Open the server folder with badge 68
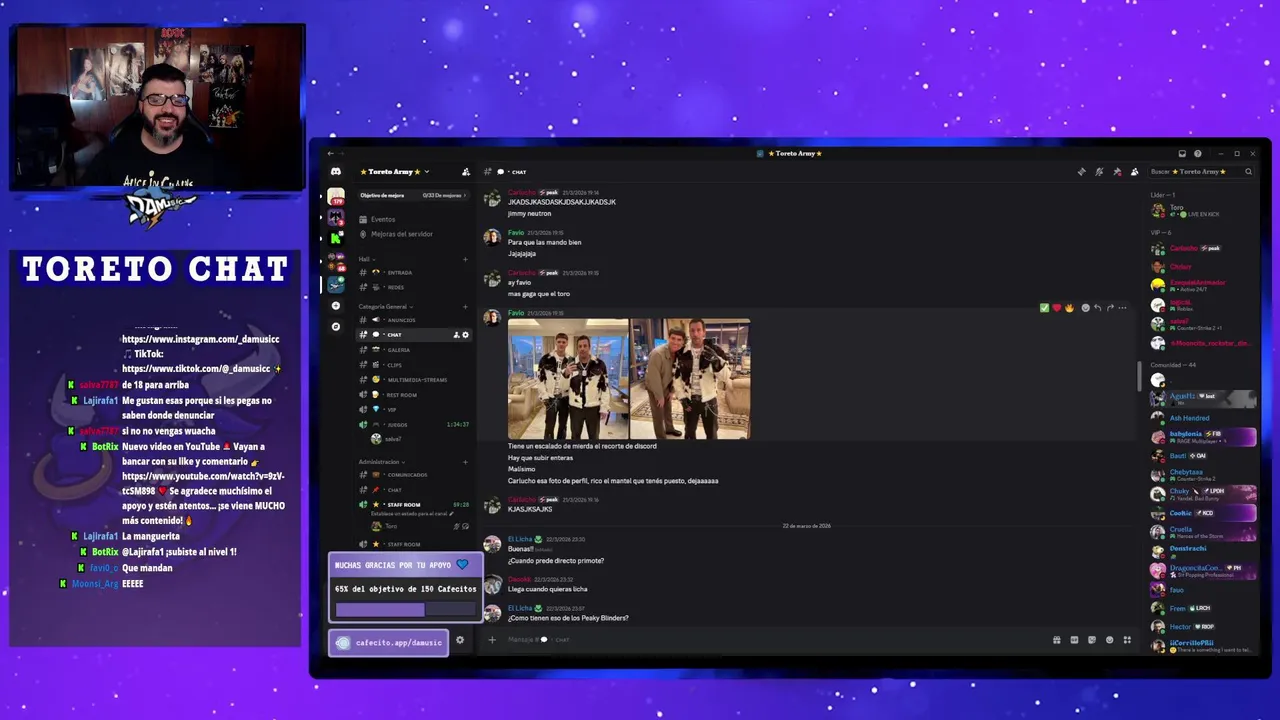This screenshot has height=720, width=1280. coord(336,261)
